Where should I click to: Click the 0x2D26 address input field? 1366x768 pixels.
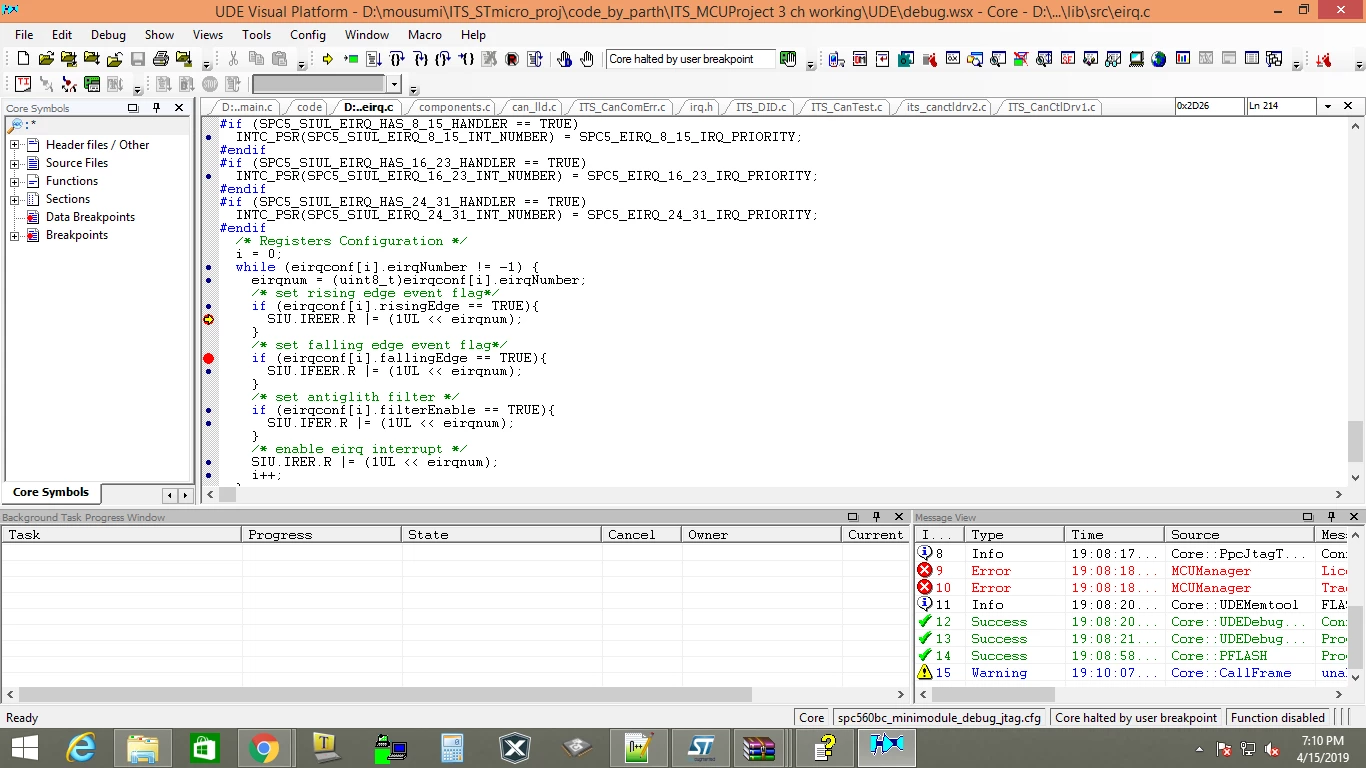1208,106
